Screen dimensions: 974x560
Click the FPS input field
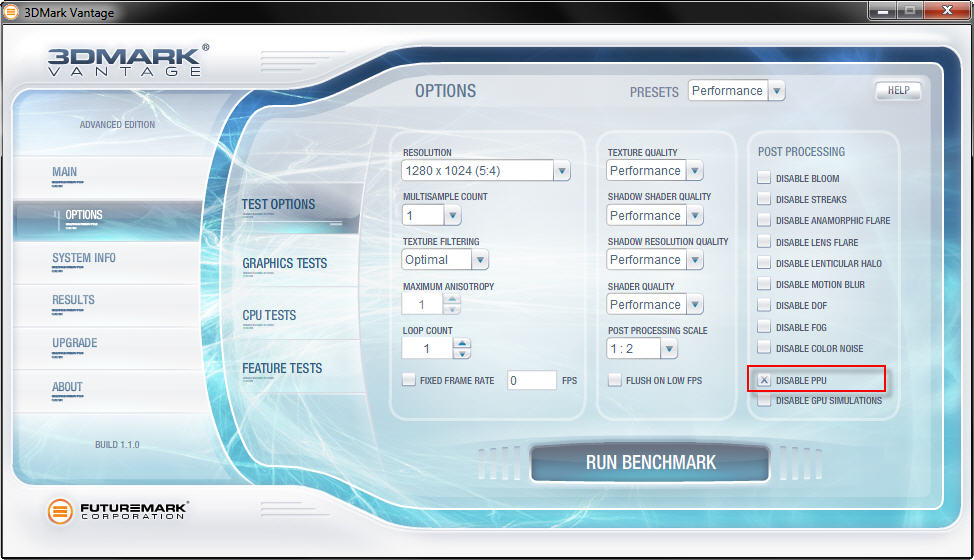click(x=532, y=381)
